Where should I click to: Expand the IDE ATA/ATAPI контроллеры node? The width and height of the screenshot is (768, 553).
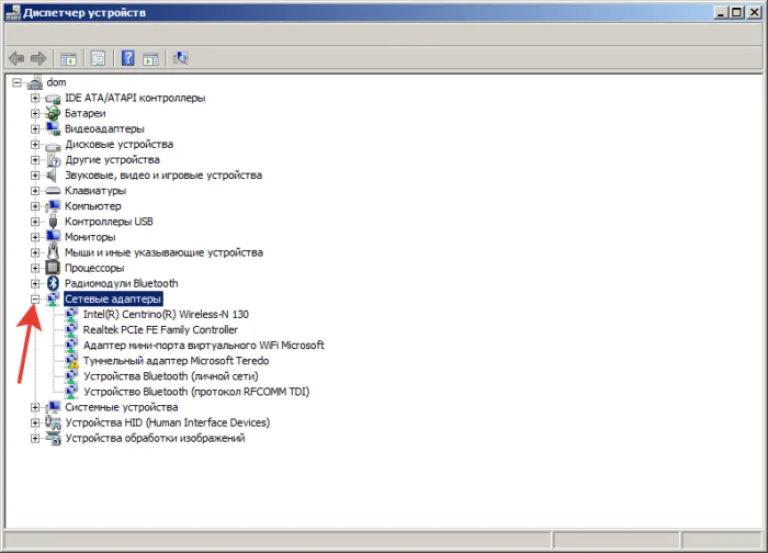pyautogui.click(x=35, y=98)
